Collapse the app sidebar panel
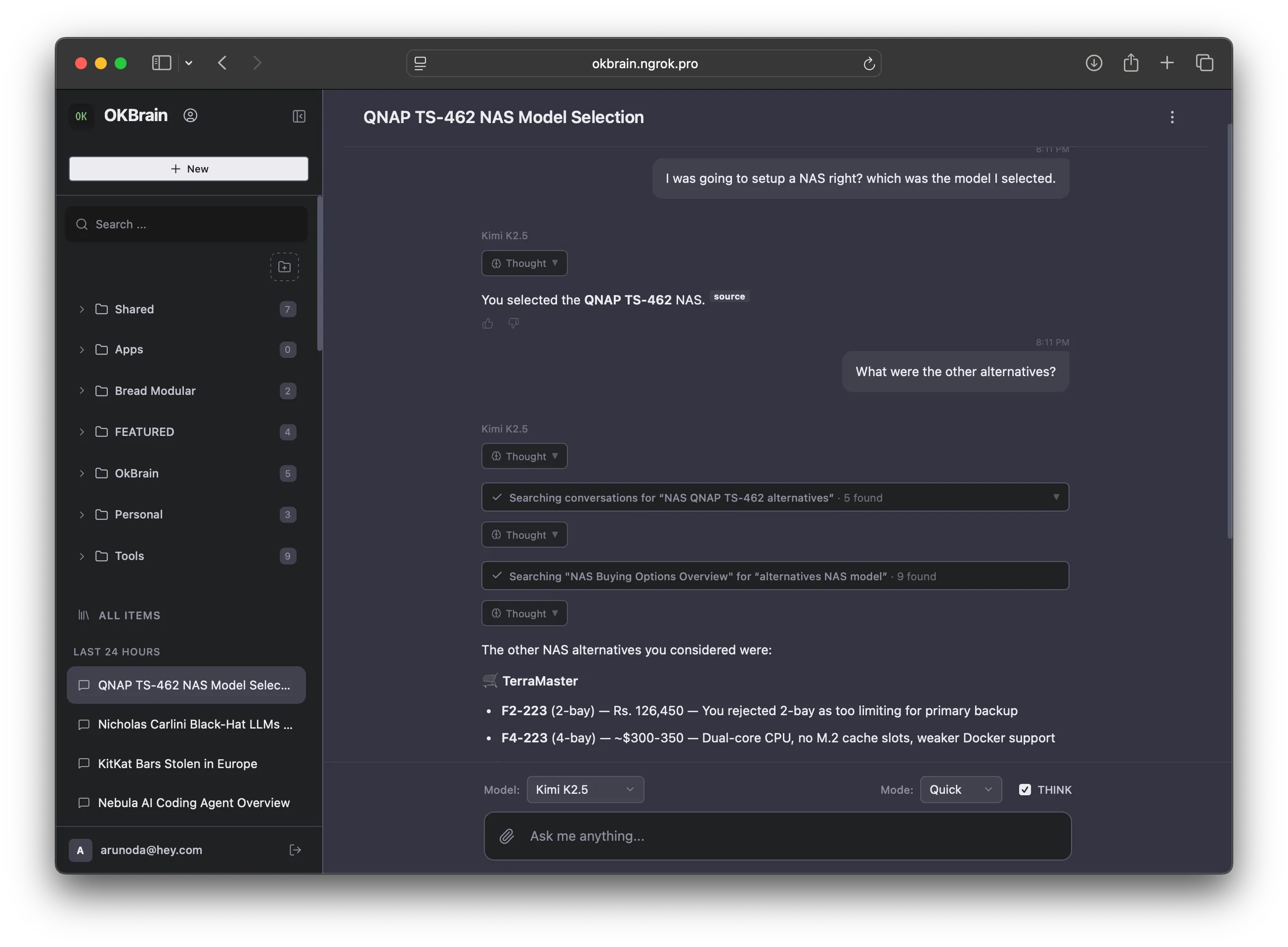 point(299,116)
